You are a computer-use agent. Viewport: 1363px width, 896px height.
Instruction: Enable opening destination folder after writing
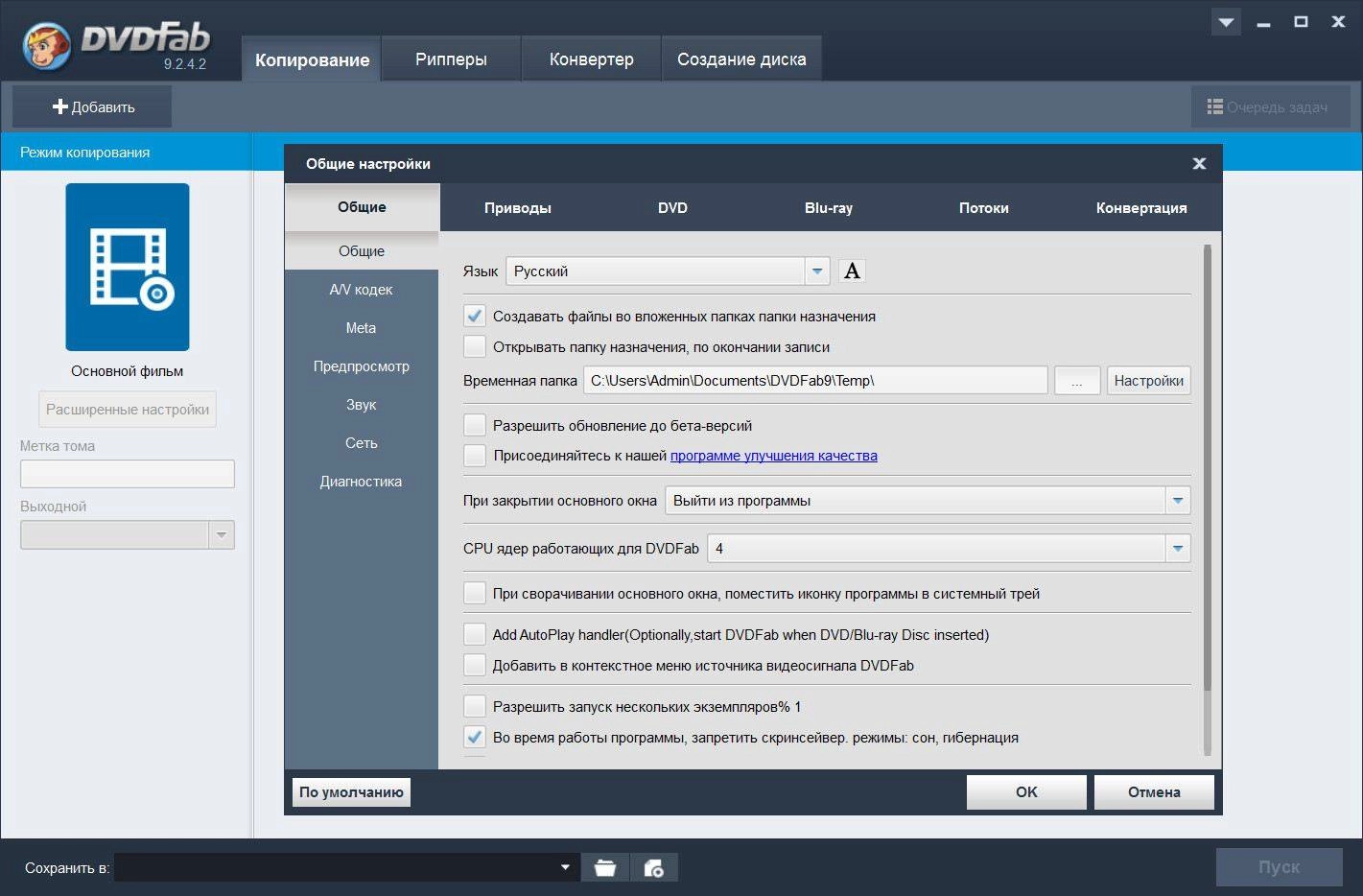tap(475, 346)
